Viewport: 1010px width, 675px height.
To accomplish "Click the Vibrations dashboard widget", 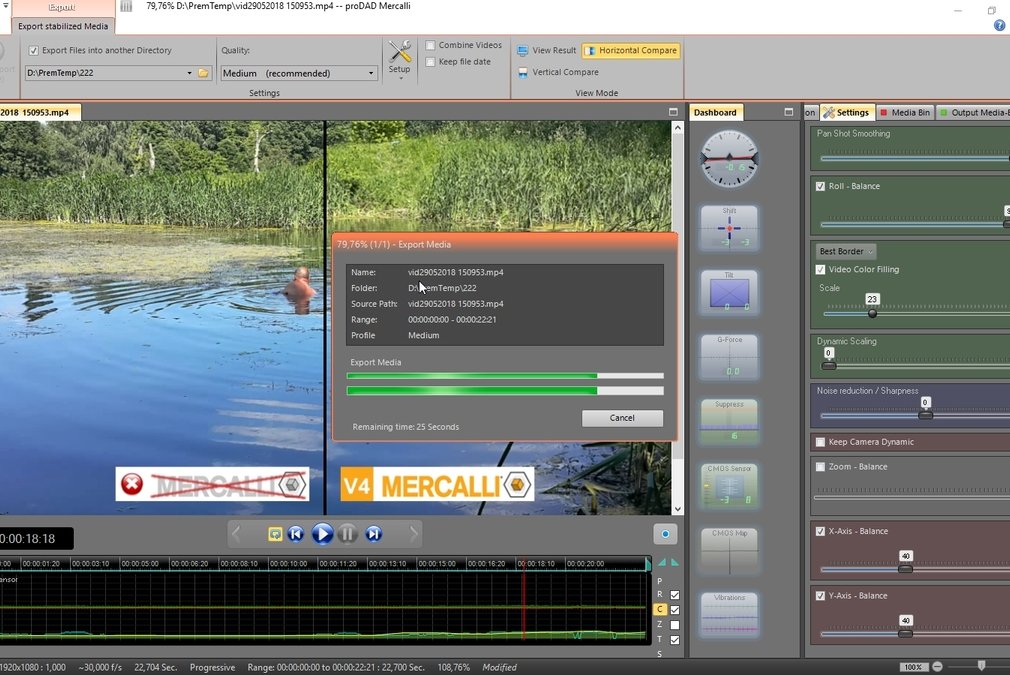I will coord(729,613).
